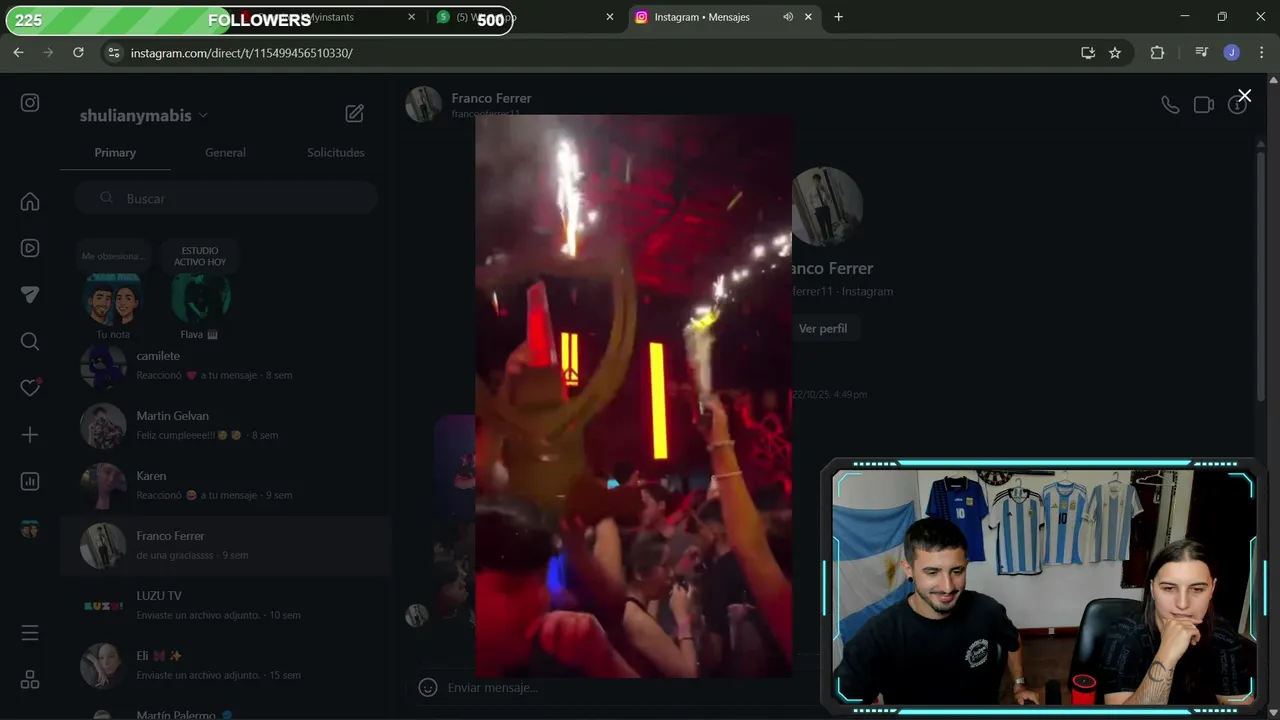Image resolution: width=1280 pixels, height=720 pixels.
Task: Open LUZU TV conversation
Action: (x=226, y=605)
